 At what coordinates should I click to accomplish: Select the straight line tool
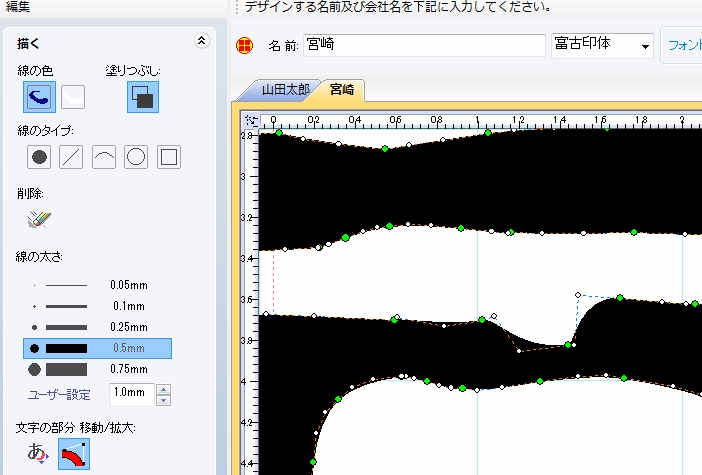[72, 157]
